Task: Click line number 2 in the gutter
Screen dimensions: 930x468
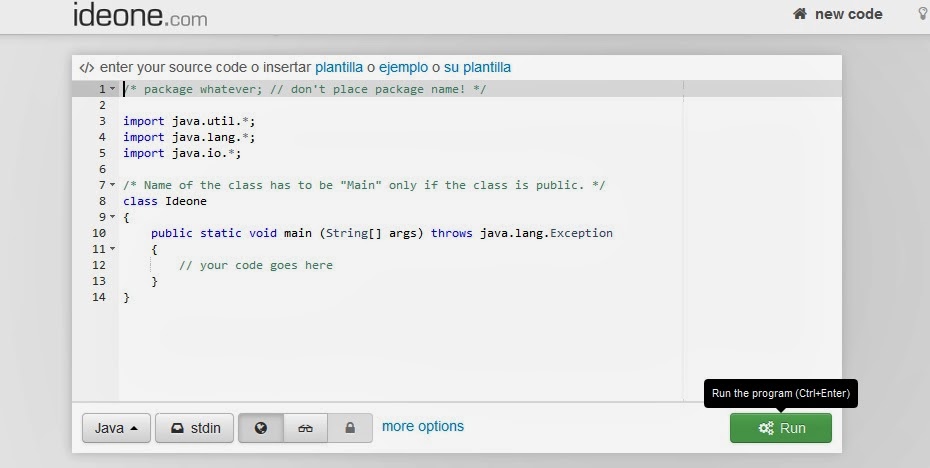Action: pos(102,105)
